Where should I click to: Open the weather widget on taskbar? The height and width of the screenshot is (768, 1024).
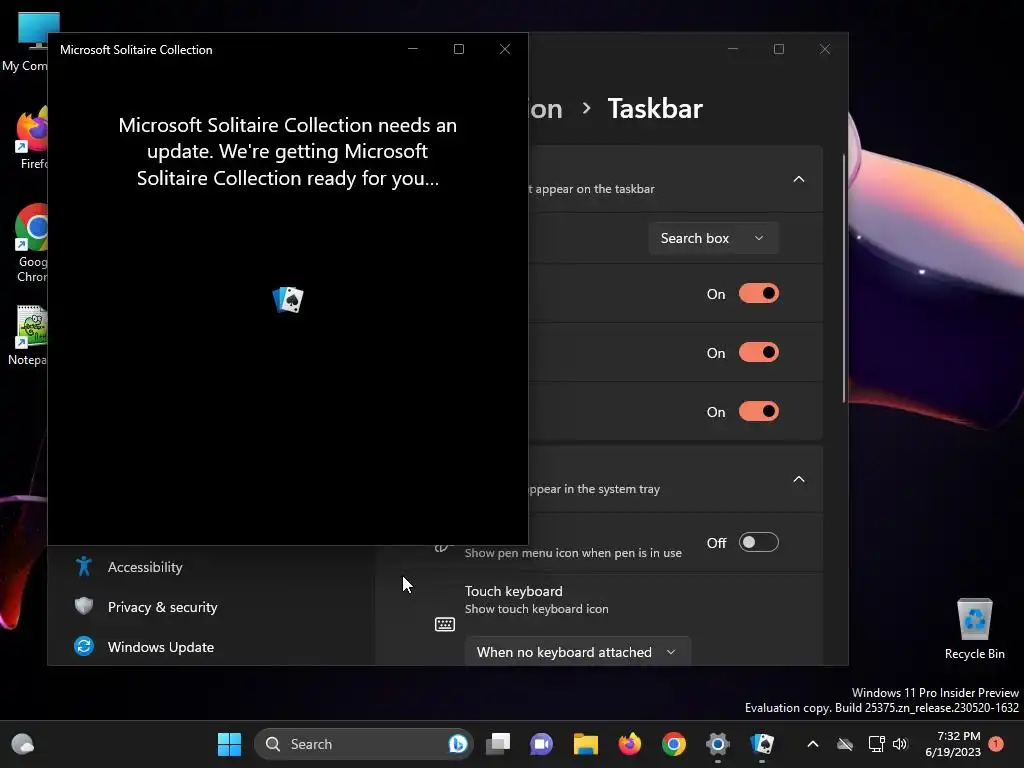[x=23, y=744]
